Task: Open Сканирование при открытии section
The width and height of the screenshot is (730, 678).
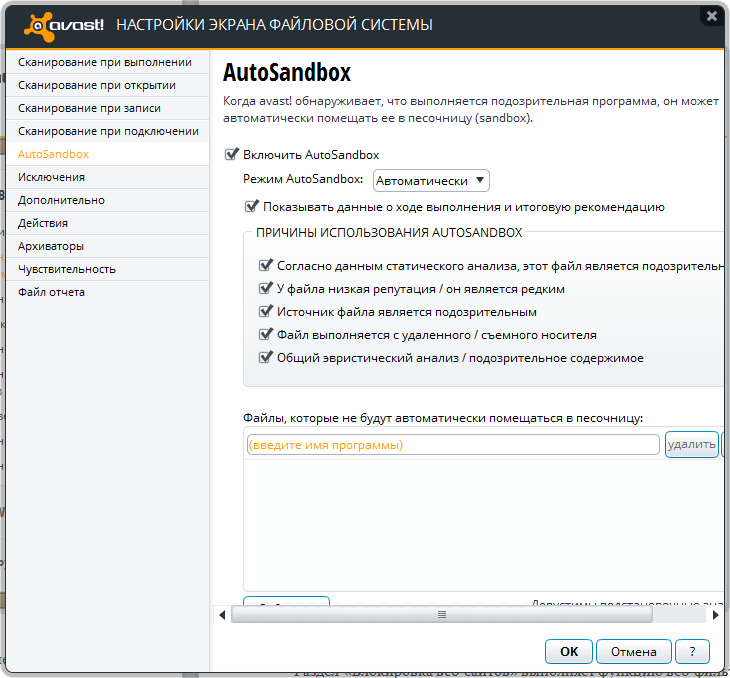Action: (108, 85)
